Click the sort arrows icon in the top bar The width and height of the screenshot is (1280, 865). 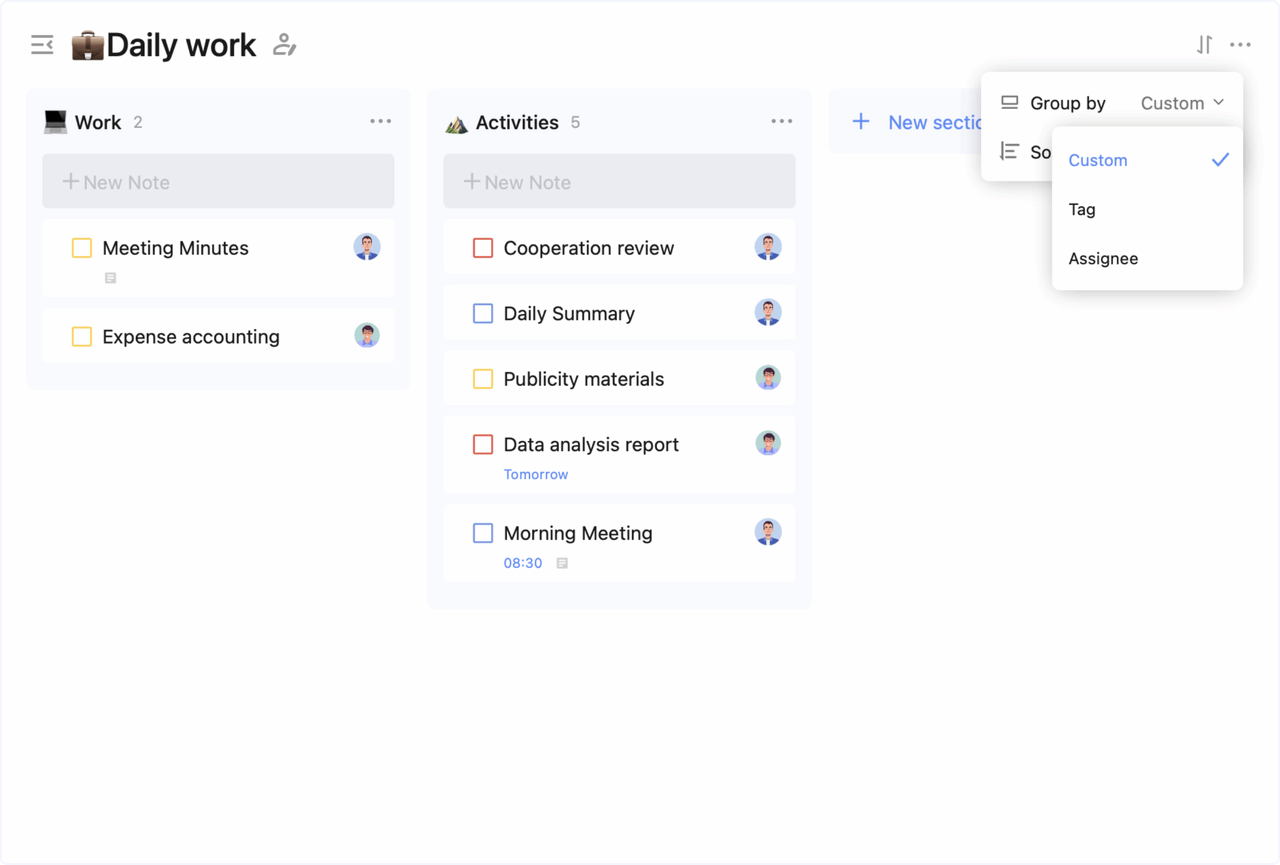(1203, 44)
